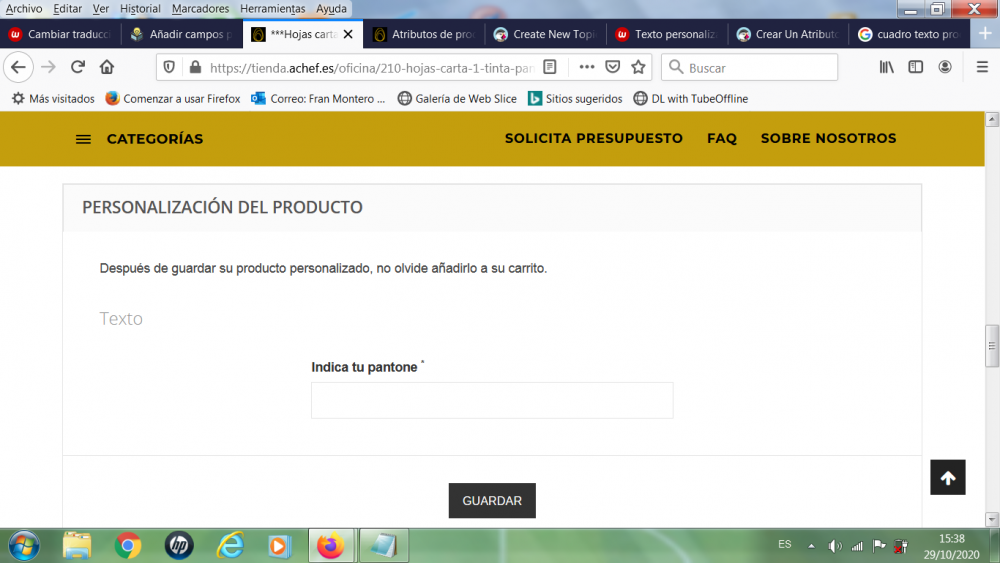Screen dimensions: 1000x563
Task: Switch to Texto personaliz tab
Action: point(667,34)
